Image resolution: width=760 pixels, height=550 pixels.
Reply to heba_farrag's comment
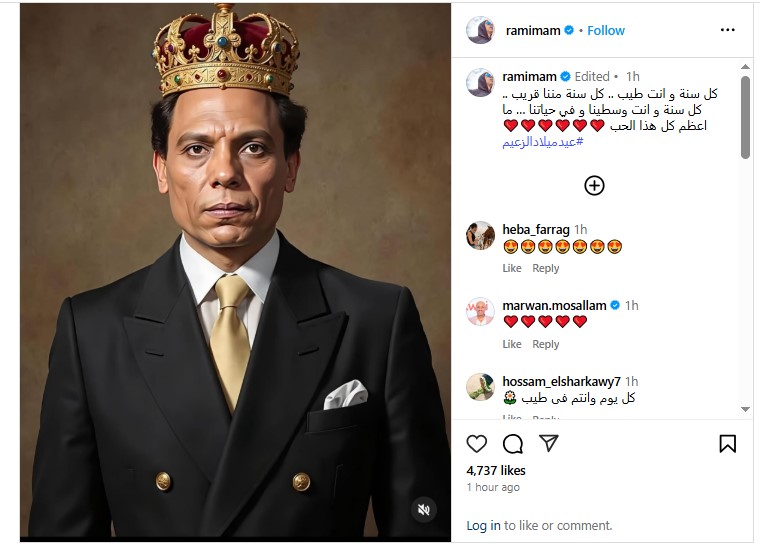546,268
